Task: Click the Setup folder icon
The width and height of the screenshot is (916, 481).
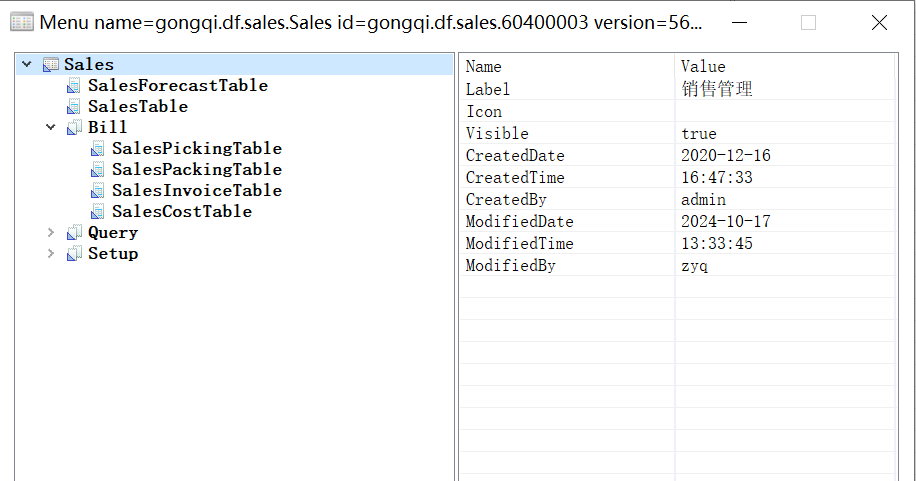Action: coord(74,254)
